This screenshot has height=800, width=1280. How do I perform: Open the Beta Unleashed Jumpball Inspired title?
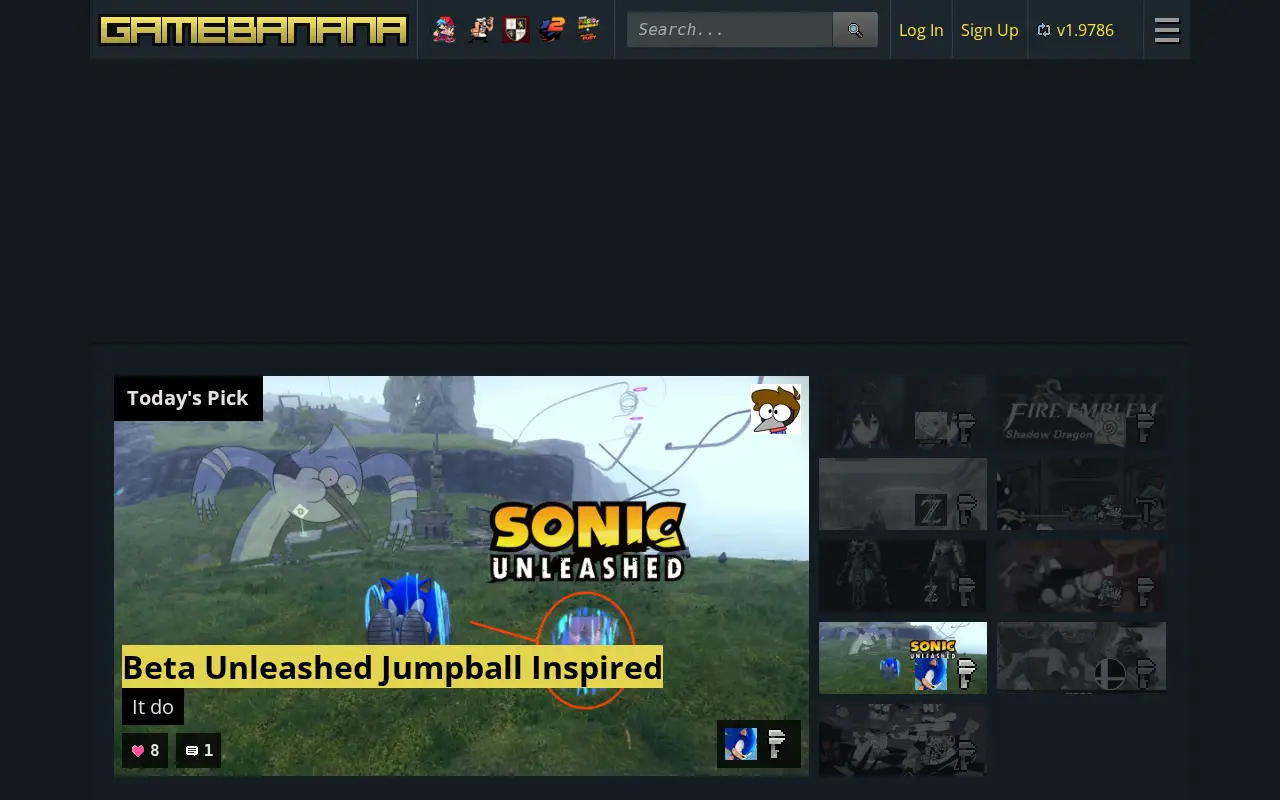point(392,666)
